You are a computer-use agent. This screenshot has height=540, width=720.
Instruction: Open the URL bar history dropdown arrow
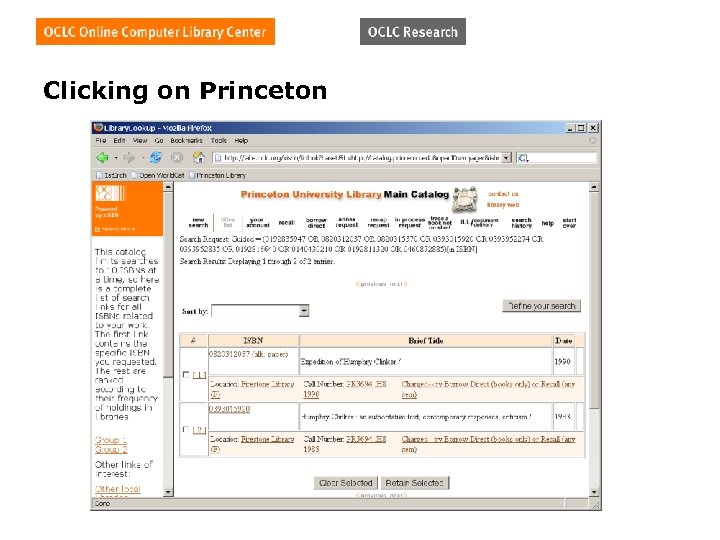click(x=506, y=158)
